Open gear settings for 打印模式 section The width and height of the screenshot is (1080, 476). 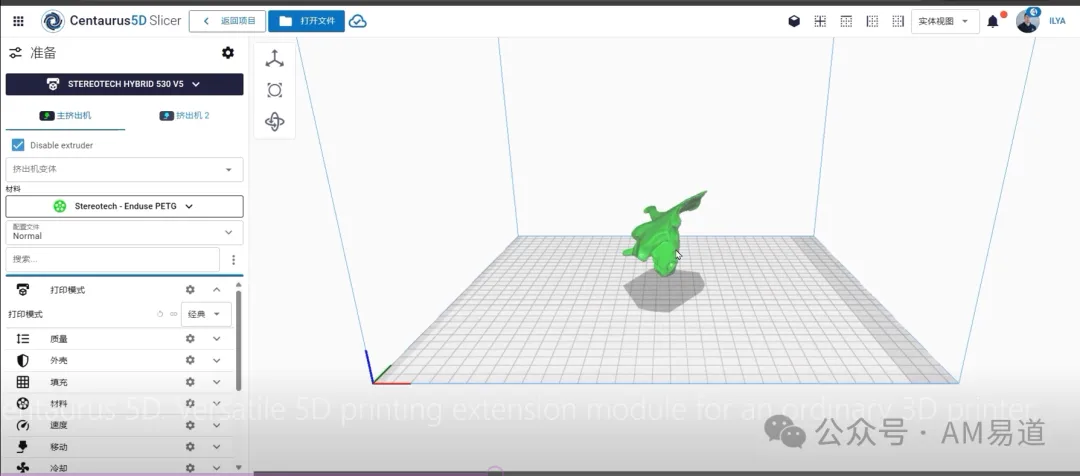[x=190, y=290]
